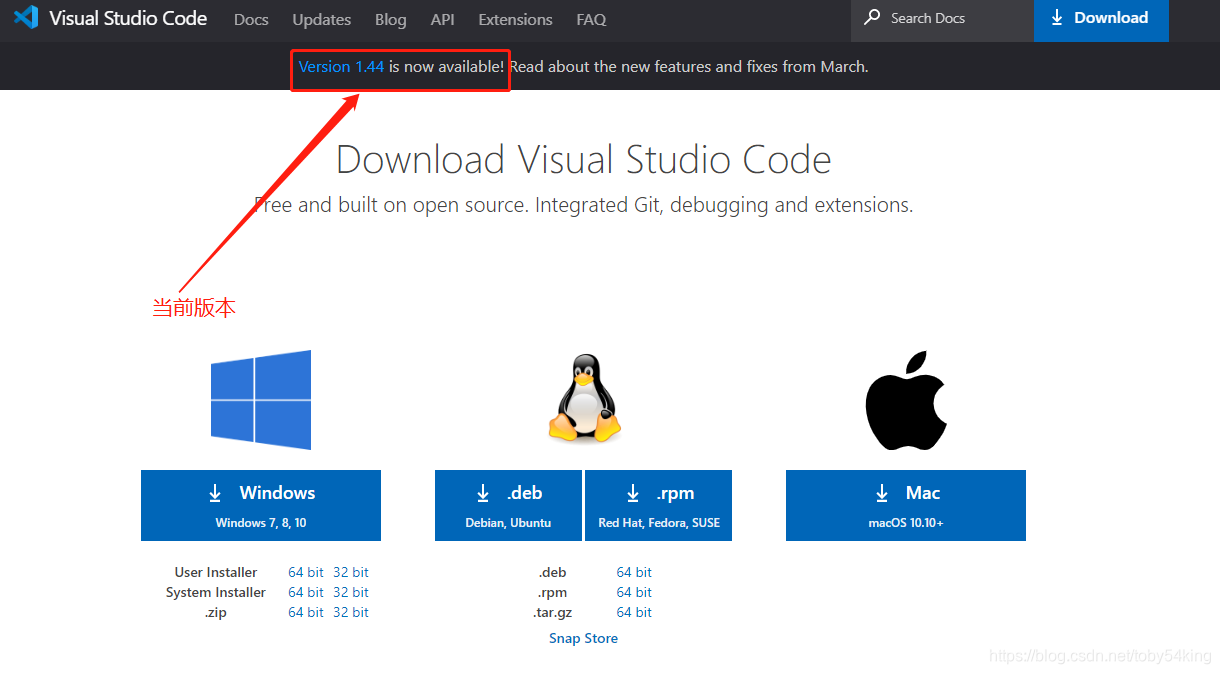Click the 'Download Visual Studio Code' heading
This screenshot has height=674, width=1220.
click(584, 160)
